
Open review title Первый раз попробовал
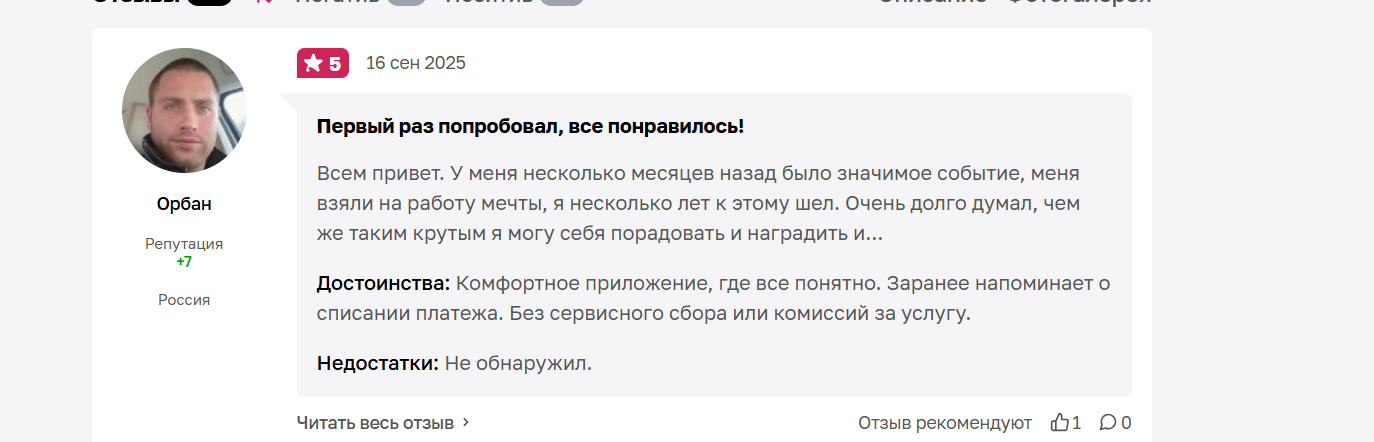point(530,126)
